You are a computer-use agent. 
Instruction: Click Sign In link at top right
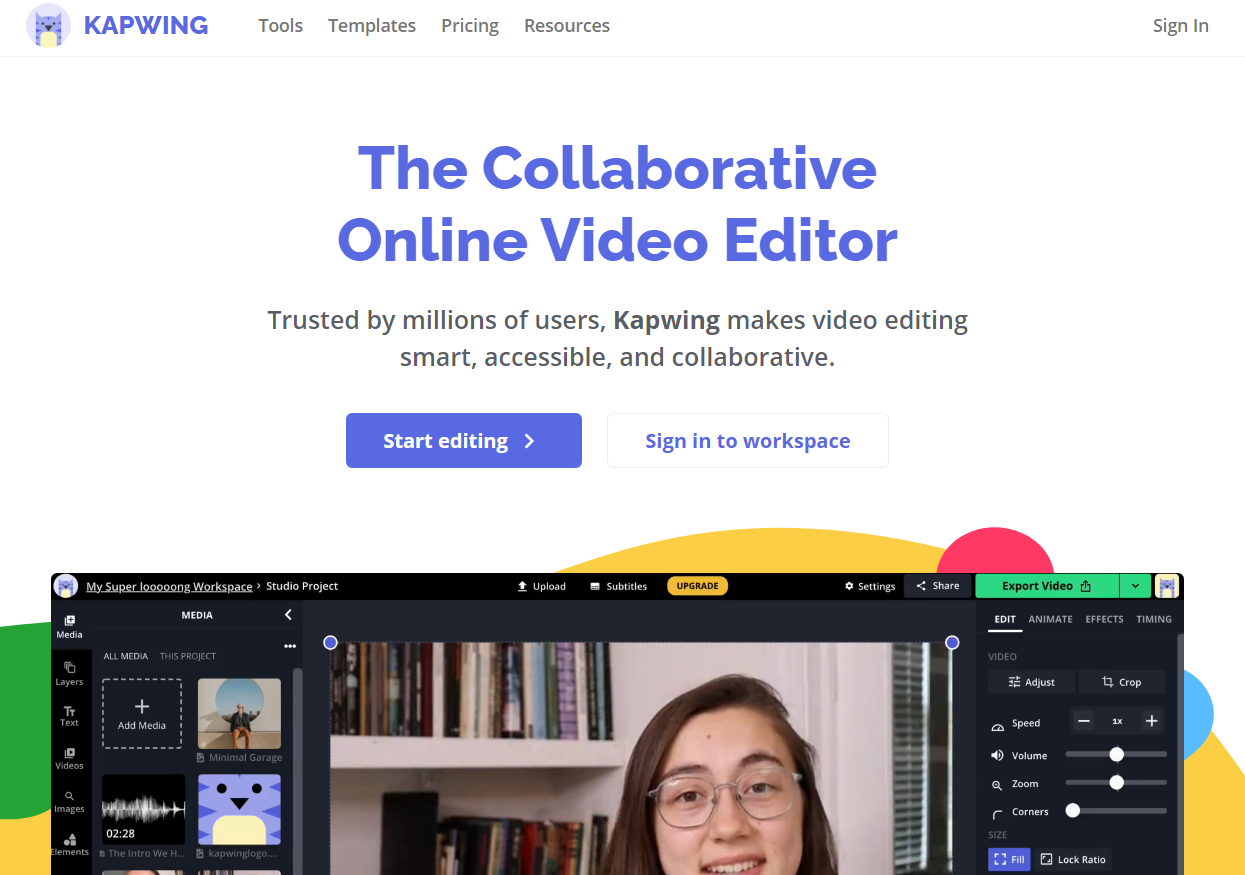coord(1180,26)
